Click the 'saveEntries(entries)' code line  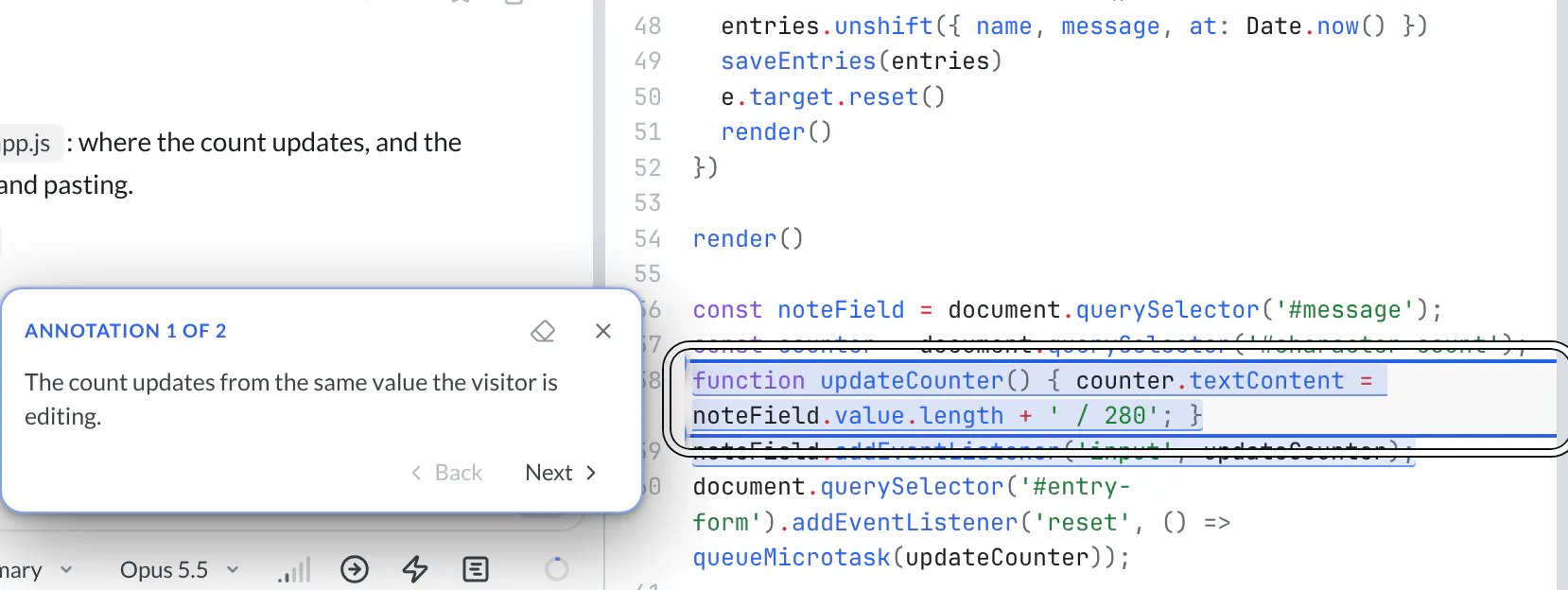click(x=862, y=61)
